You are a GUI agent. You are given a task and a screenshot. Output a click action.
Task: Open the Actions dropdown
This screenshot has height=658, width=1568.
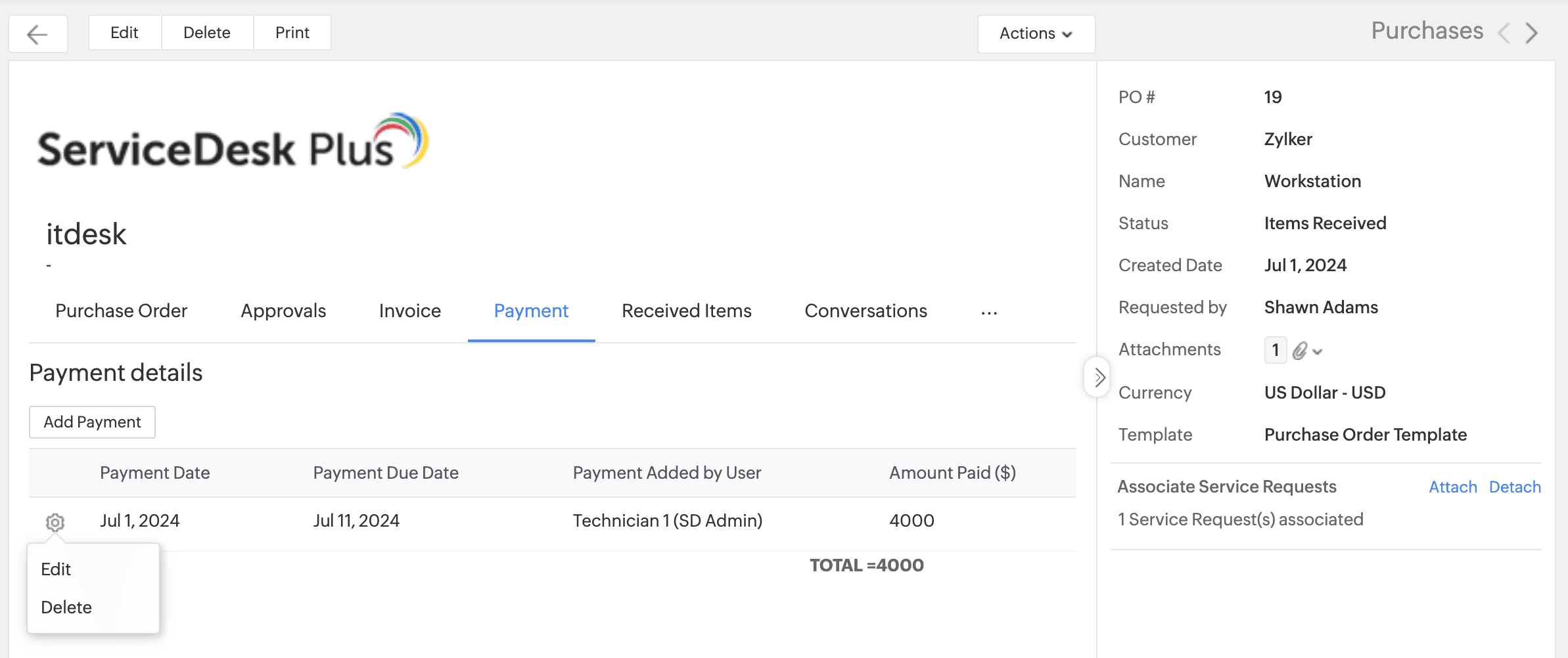click(1036, 33)
